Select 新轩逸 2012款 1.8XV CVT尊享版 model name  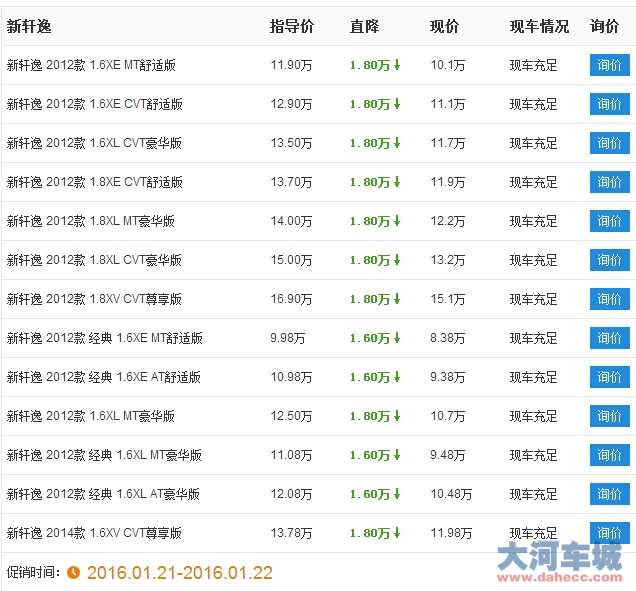(x=94, y=299)
